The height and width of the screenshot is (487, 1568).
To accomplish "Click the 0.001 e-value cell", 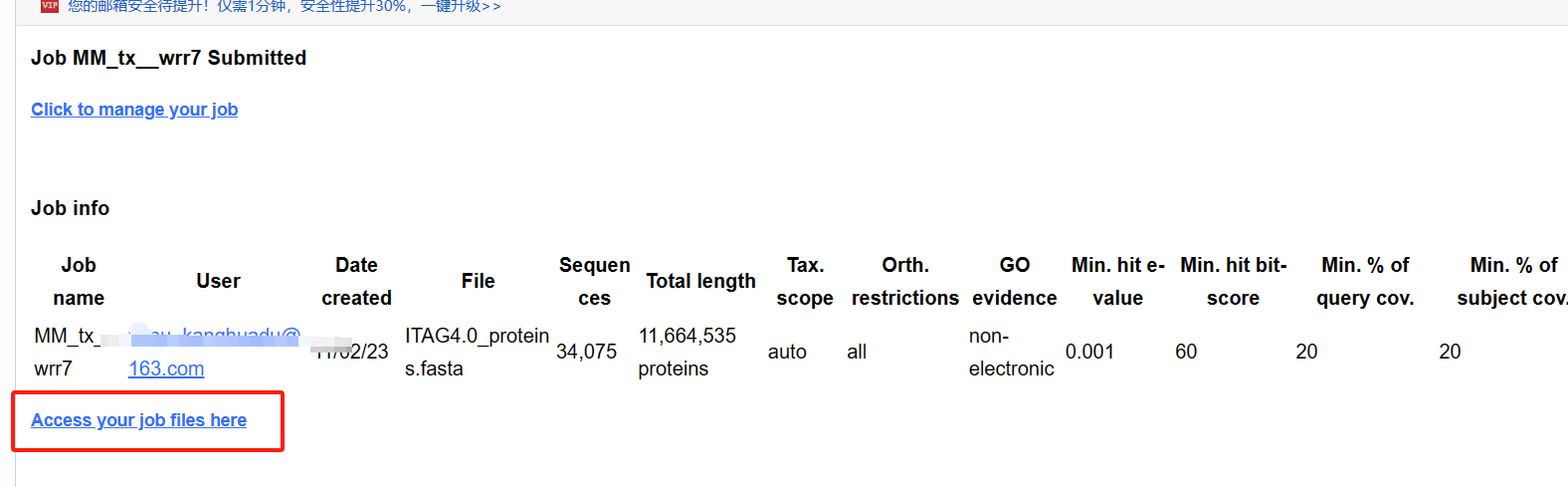I will click(1089, 352).
